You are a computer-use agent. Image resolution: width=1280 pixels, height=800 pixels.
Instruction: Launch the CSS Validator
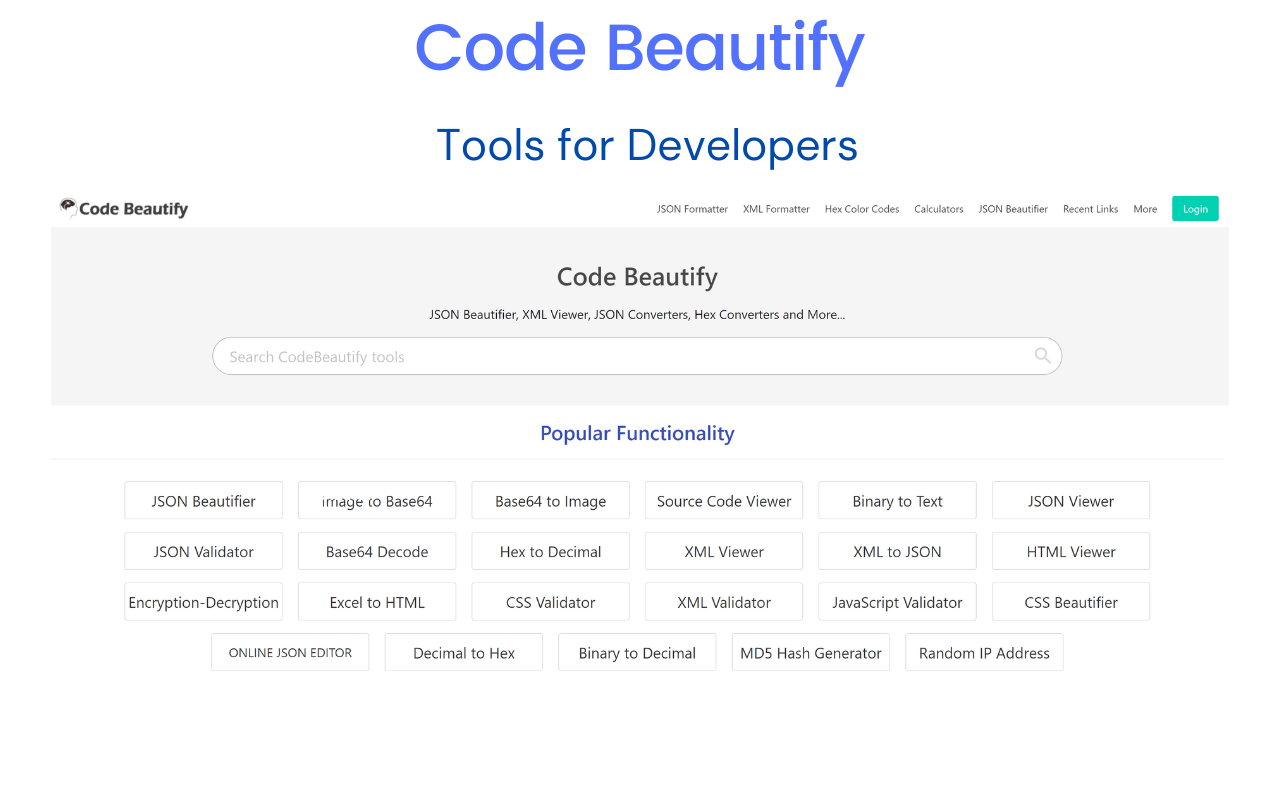(550, 601)
